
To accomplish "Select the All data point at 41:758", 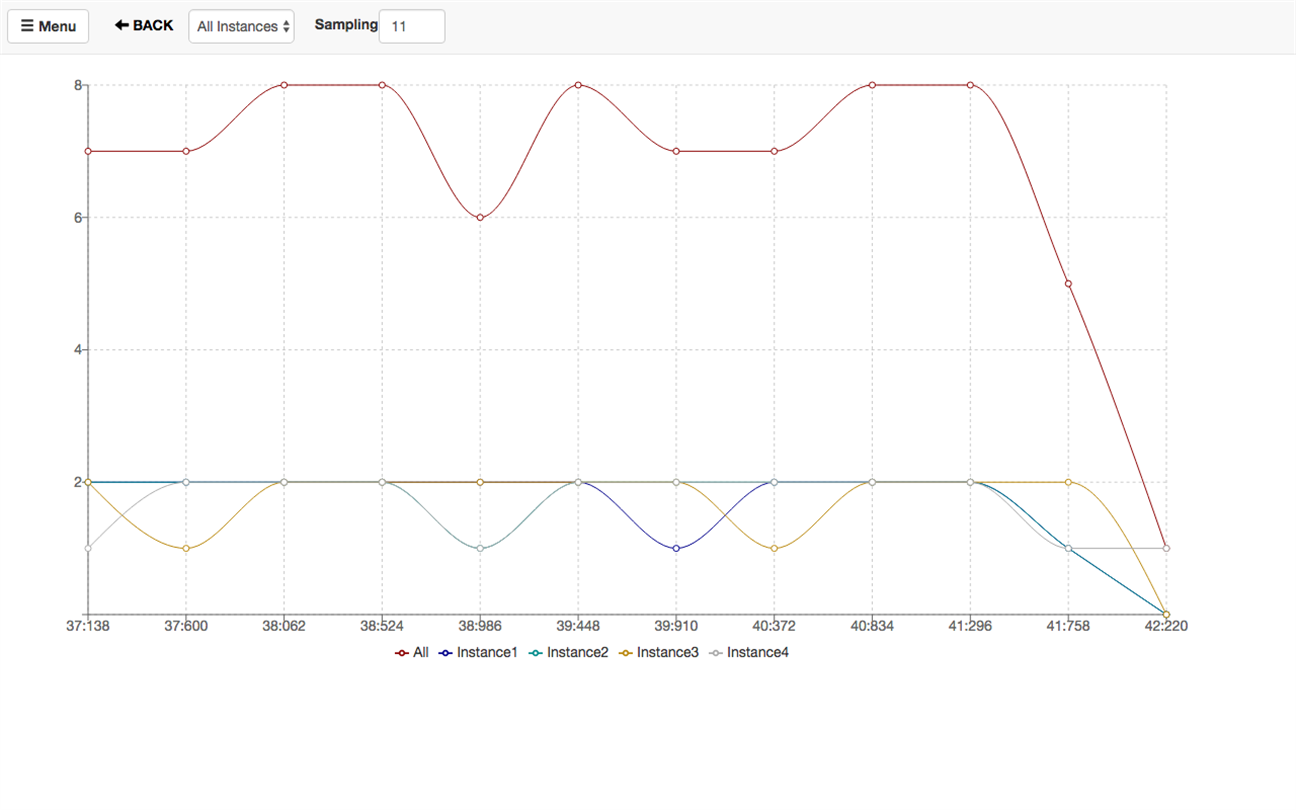I will coord(1068,284).
